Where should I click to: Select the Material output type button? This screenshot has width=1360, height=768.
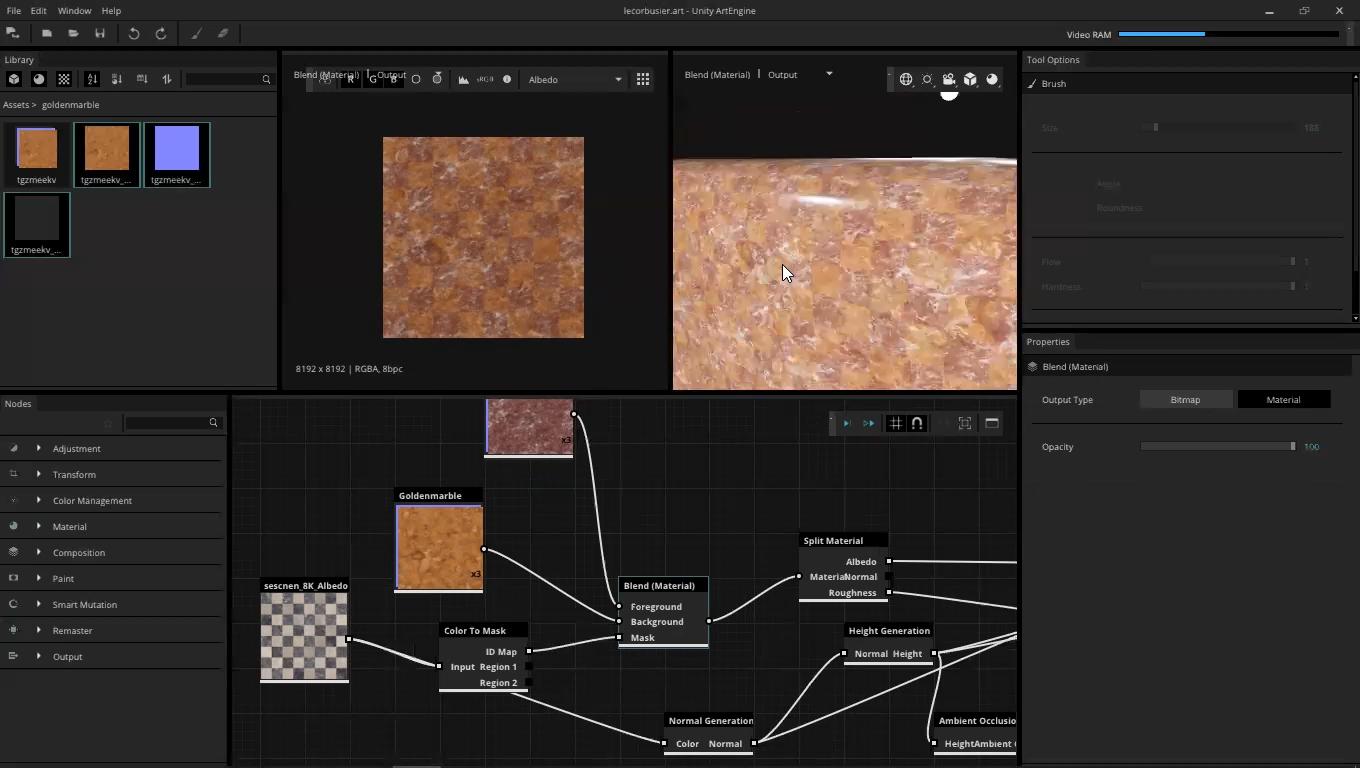click(1283, 400)
